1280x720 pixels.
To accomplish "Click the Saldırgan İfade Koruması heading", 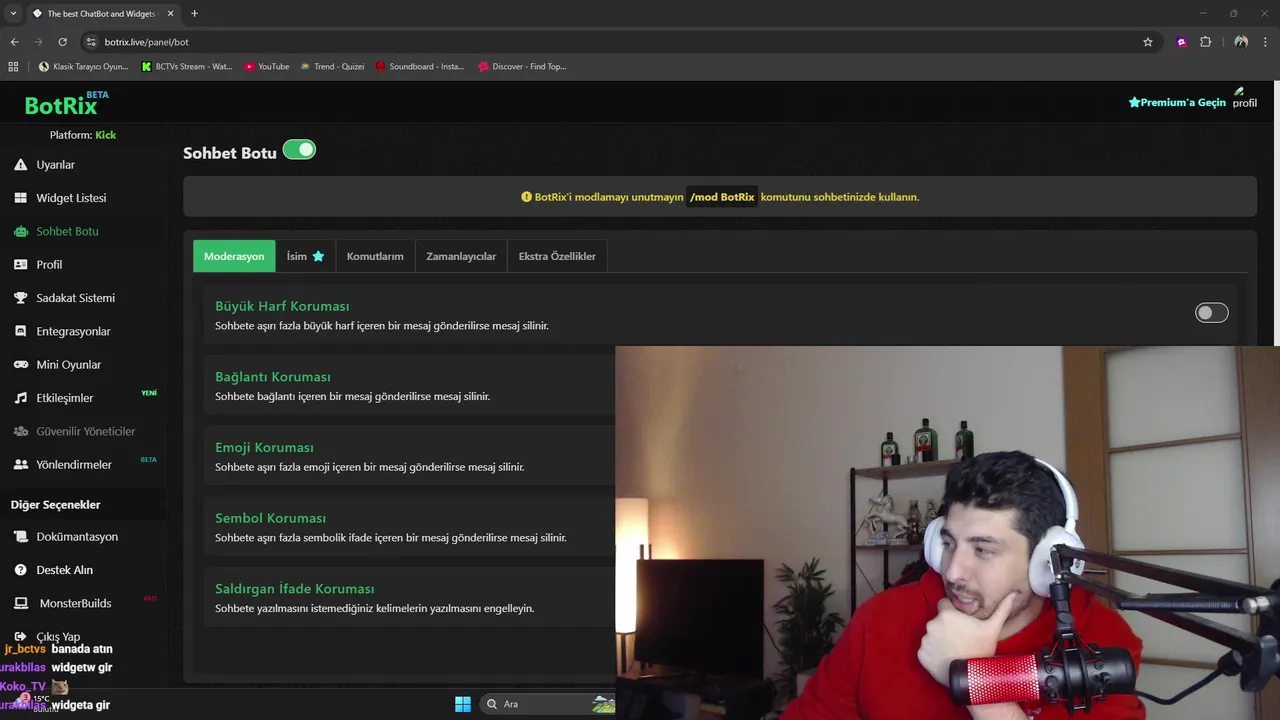I will click(295, 589).
